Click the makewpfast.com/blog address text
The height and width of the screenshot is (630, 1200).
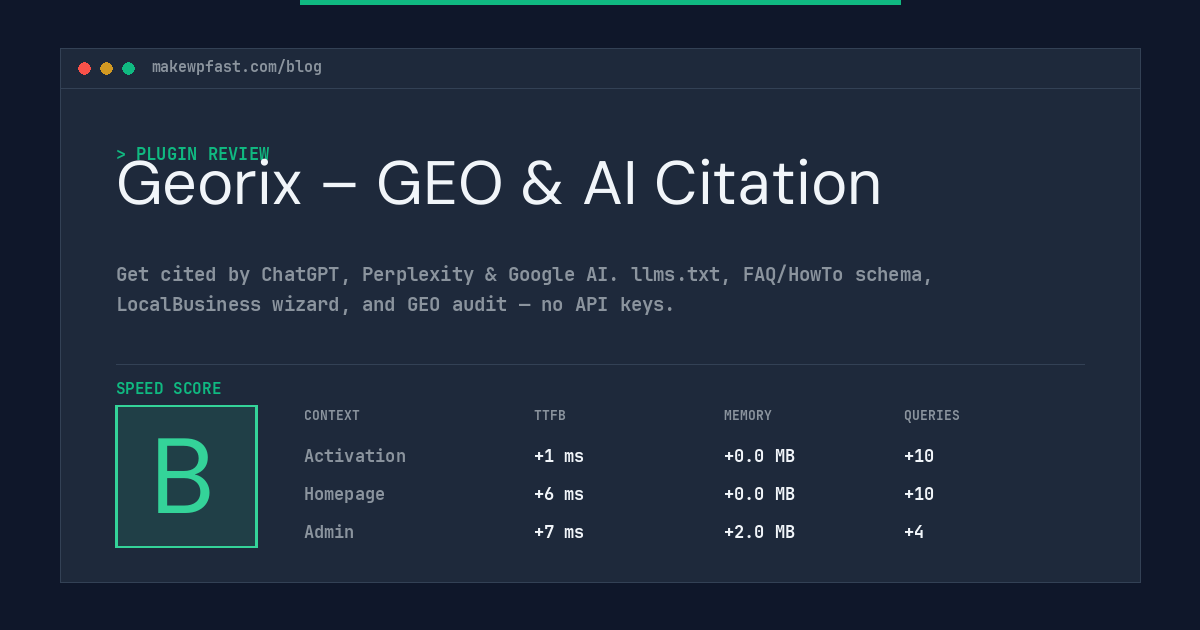[x=237, y=67]
